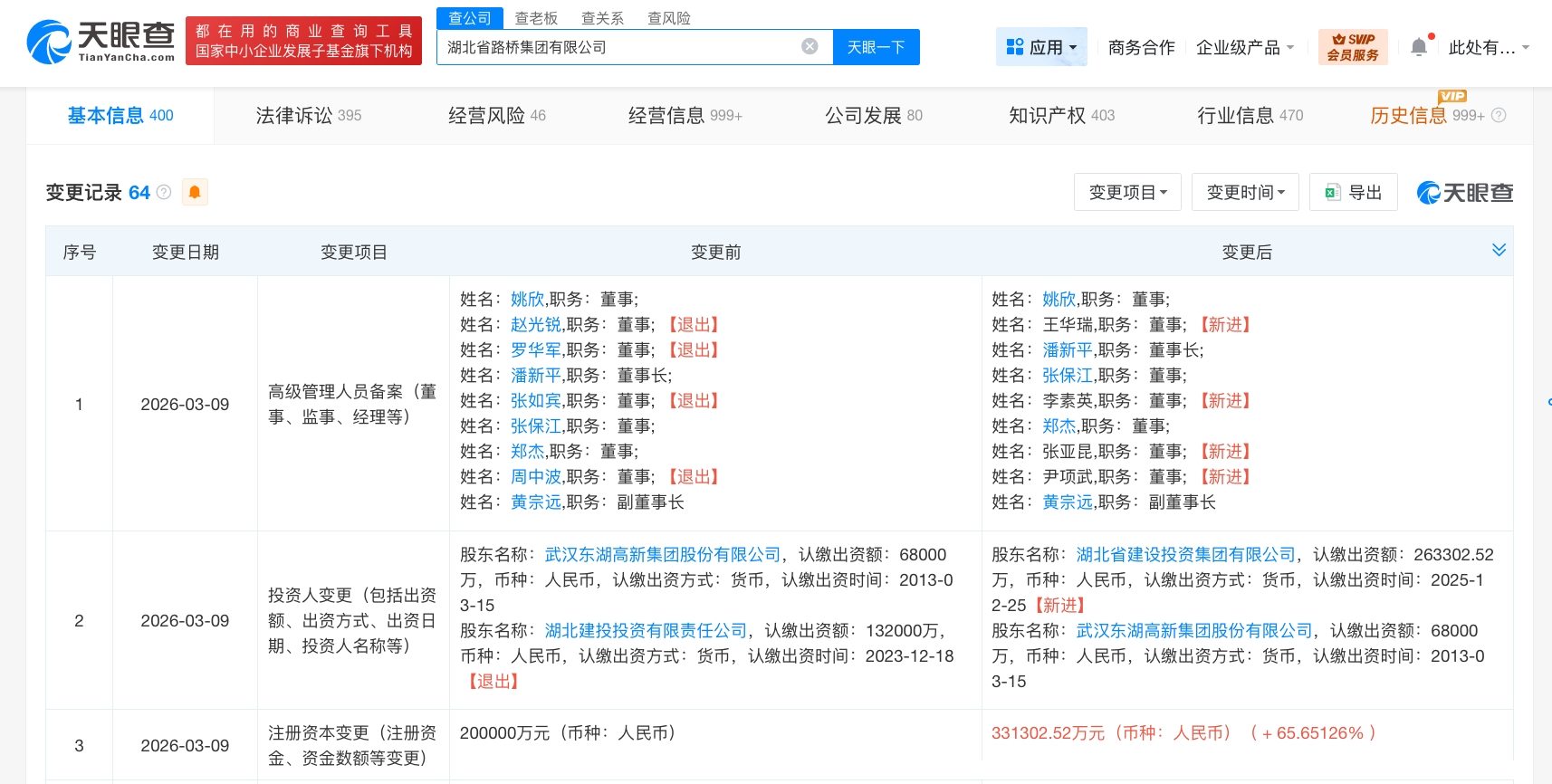Open the 企业级产品 dropdown
Viewport: 1552px width, 784px height.
pos(1245,47)
